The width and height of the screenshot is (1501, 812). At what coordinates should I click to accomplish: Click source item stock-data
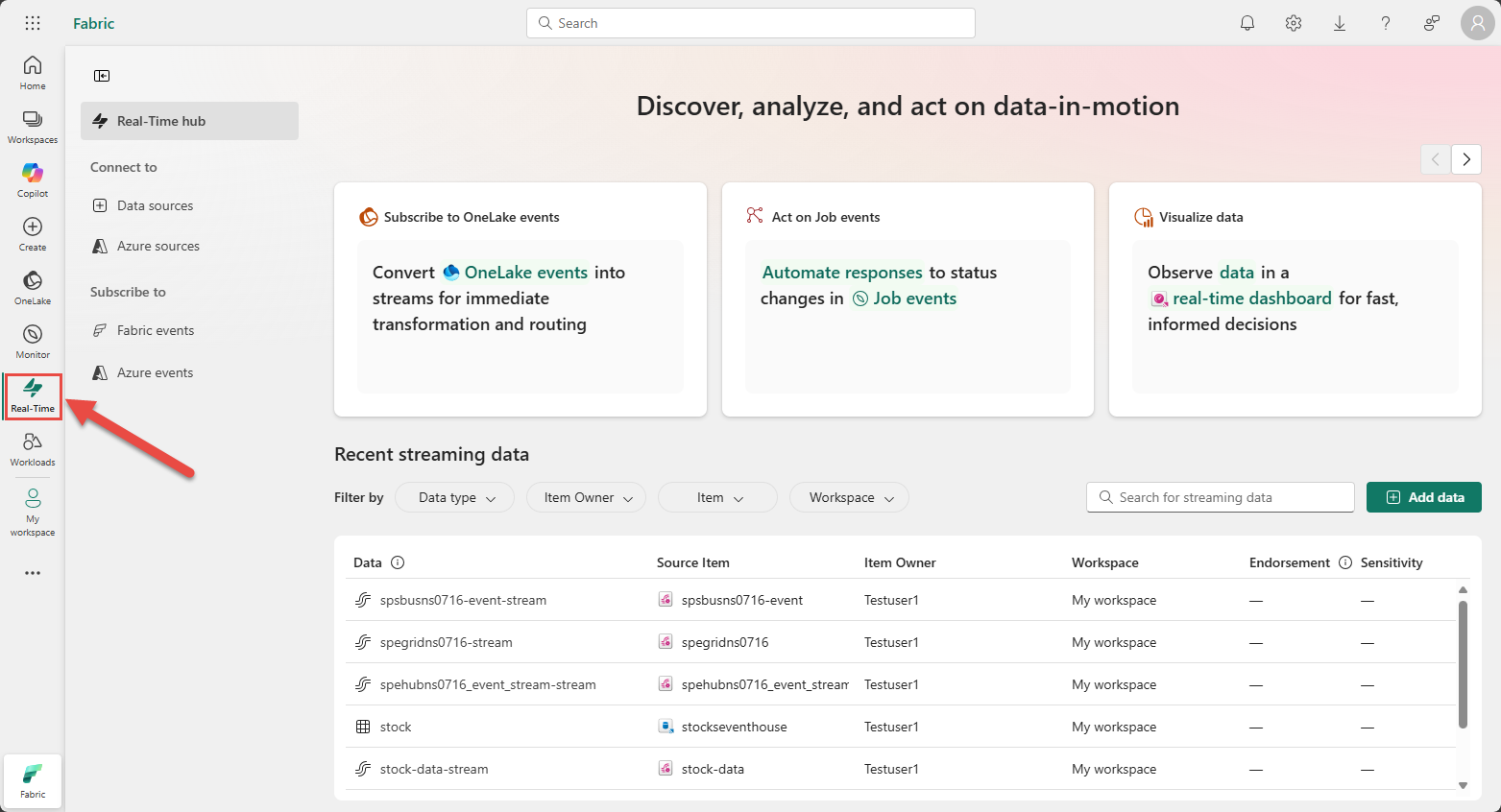[713, 769]
